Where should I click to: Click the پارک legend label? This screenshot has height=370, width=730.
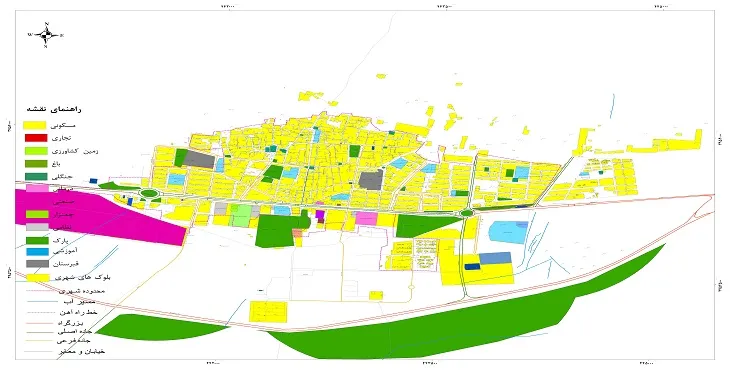pos(62,241)
